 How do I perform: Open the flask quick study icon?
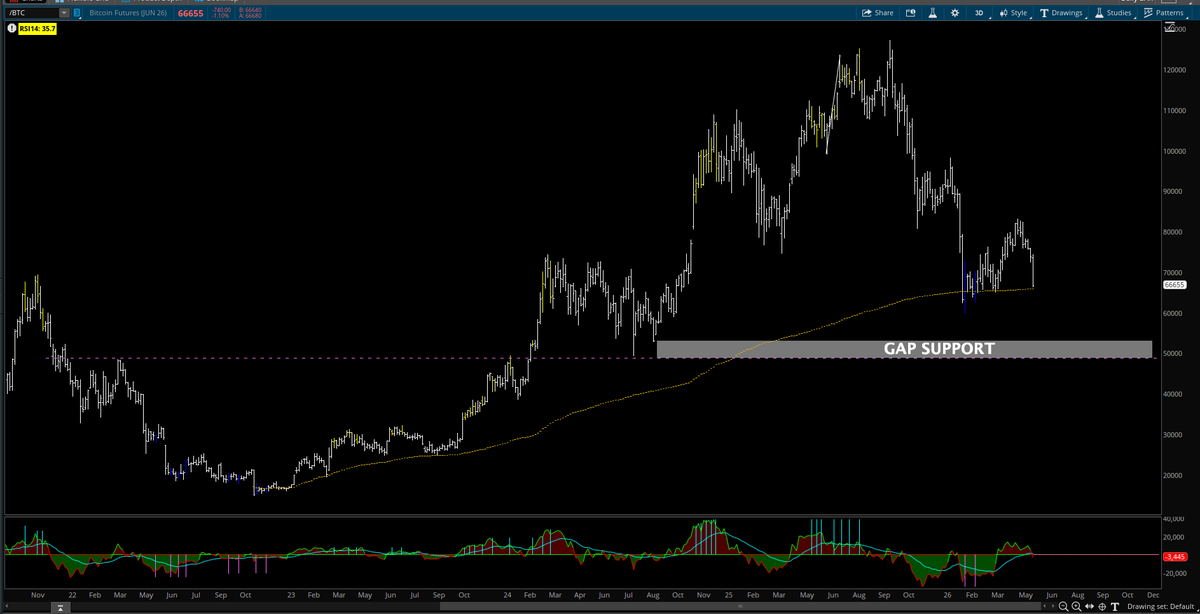932,13
